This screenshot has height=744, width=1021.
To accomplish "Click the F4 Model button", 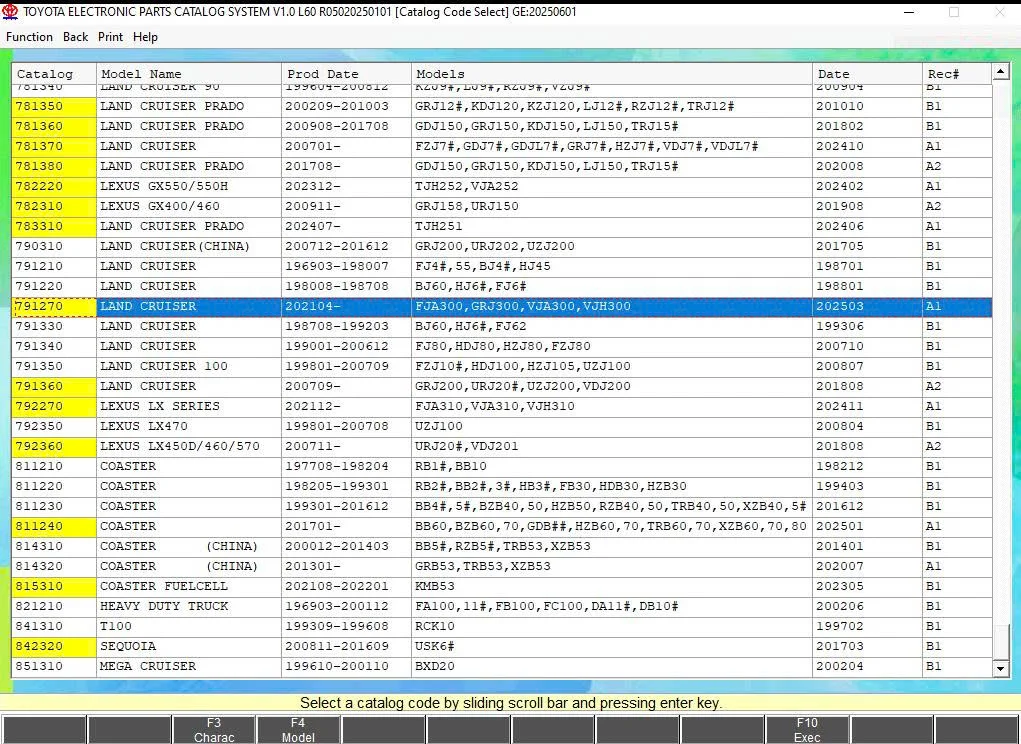I will (x=298, y=730).
